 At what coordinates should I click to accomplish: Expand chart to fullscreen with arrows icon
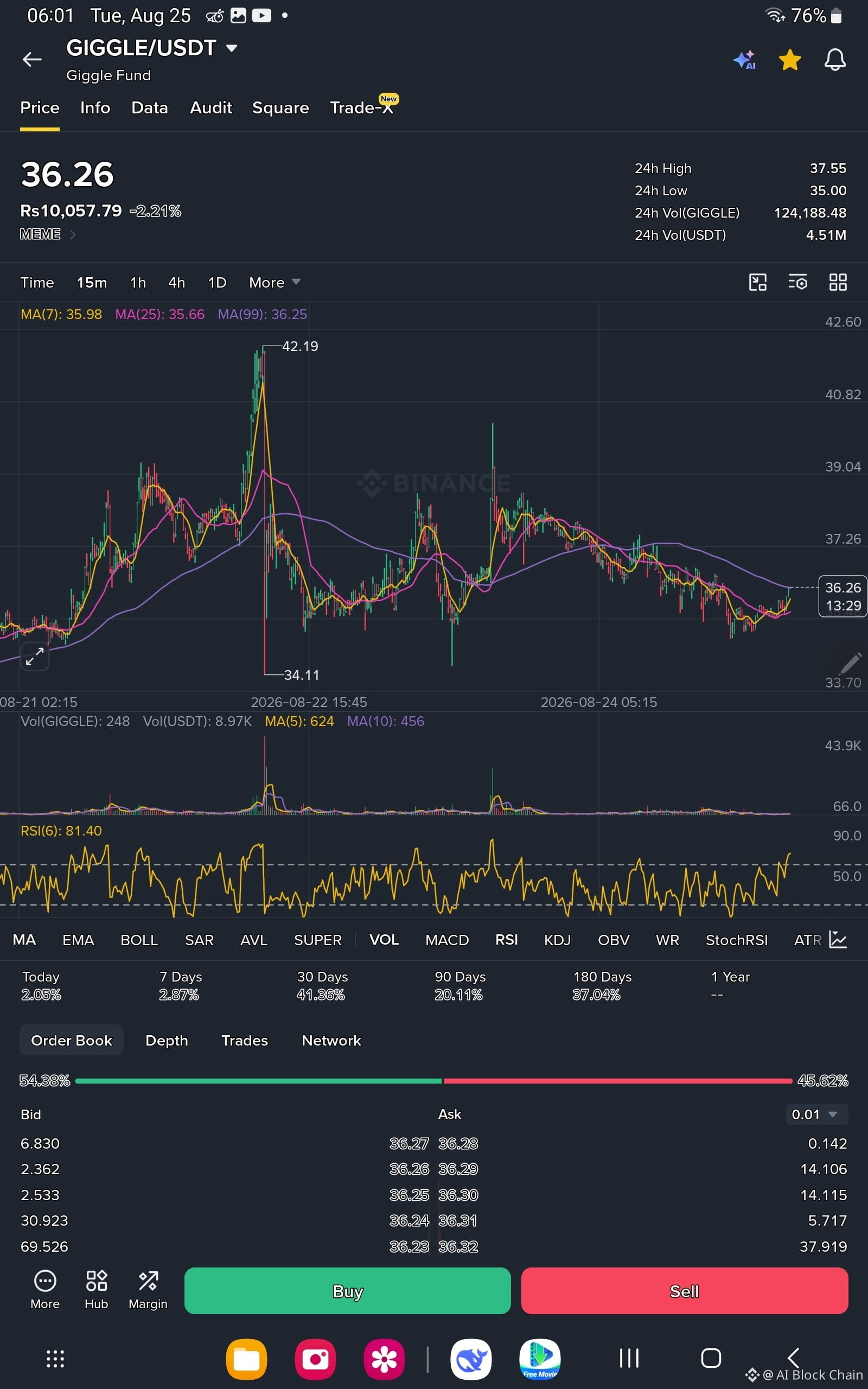click(35, 655)
